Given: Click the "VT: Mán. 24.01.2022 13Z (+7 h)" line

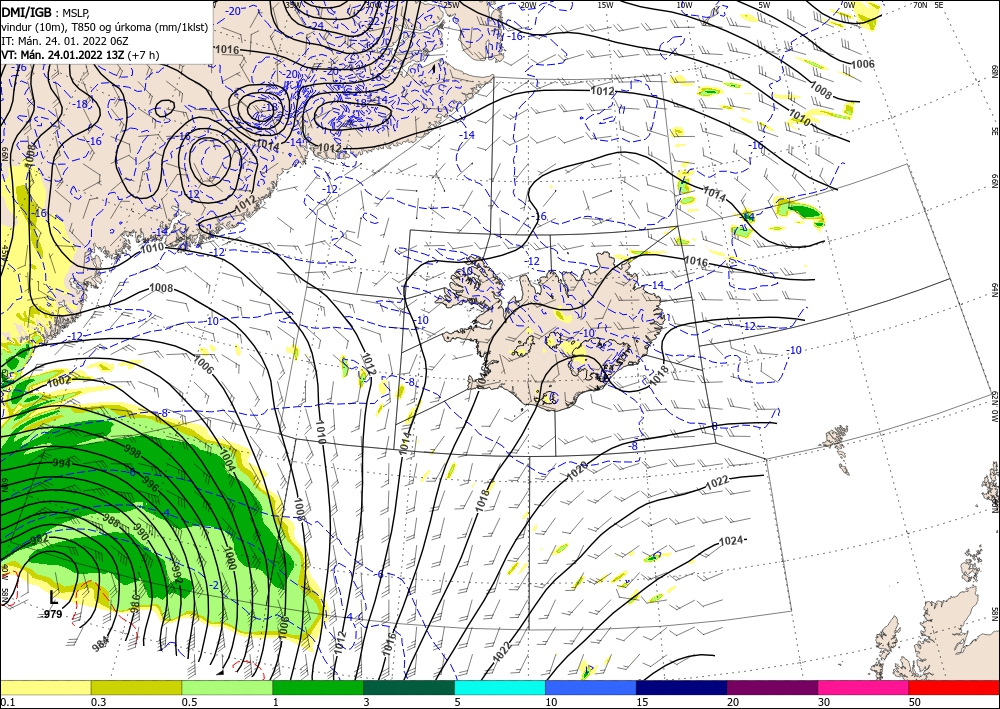Looking at the screenshot, I should pos(80,55).
